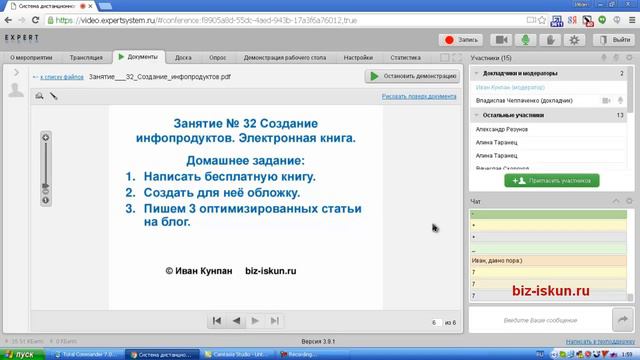Image resolution: width=640 pixels, height=360 pixels.
Task: Switch to Total Commander in the taskbar
Action: point(86,354)
